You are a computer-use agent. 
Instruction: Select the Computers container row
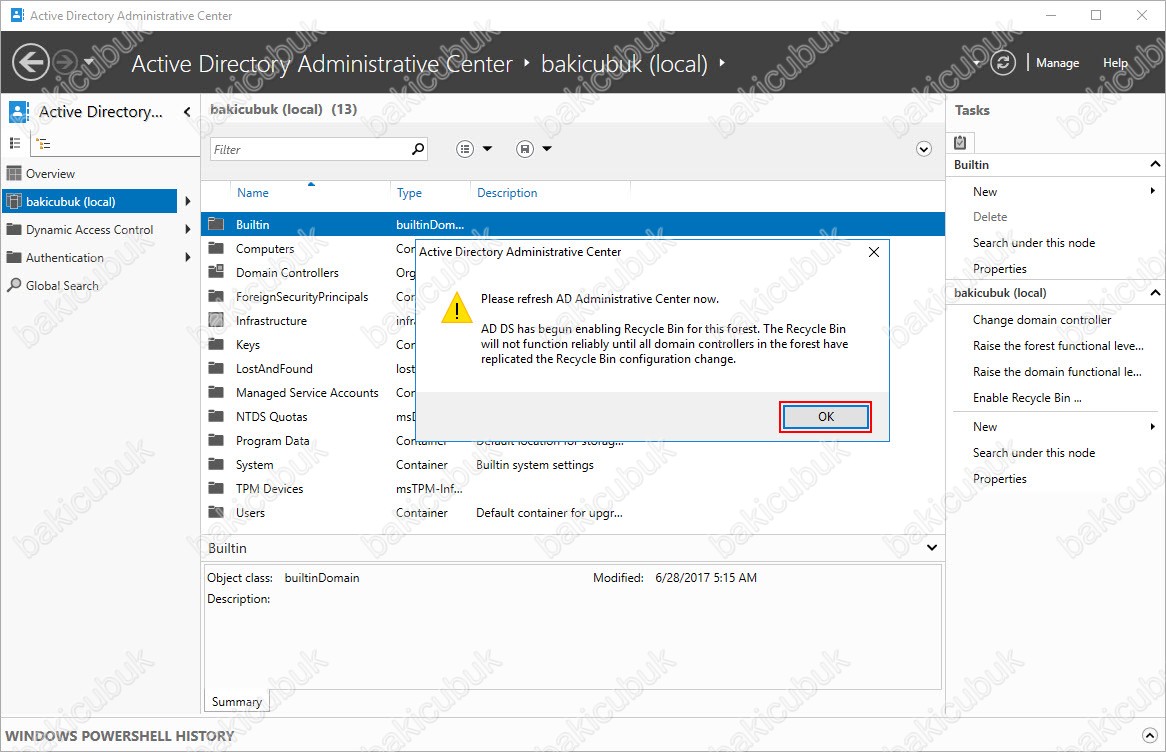tap(307, 249)
